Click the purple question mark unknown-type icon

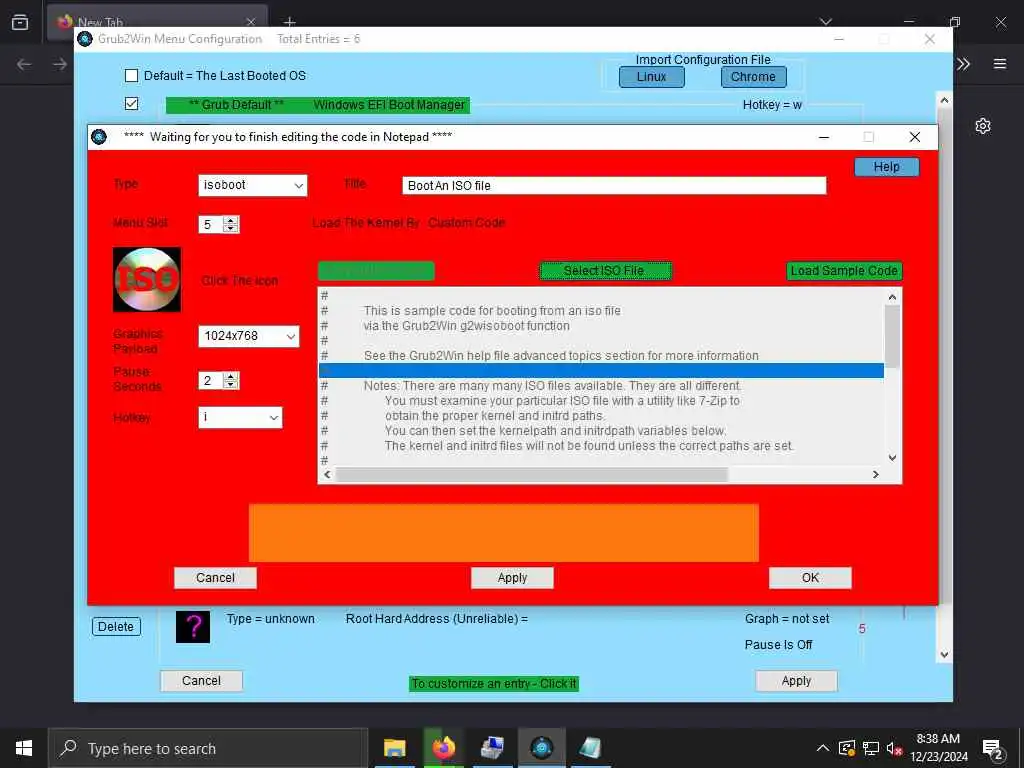coord(193,627)
